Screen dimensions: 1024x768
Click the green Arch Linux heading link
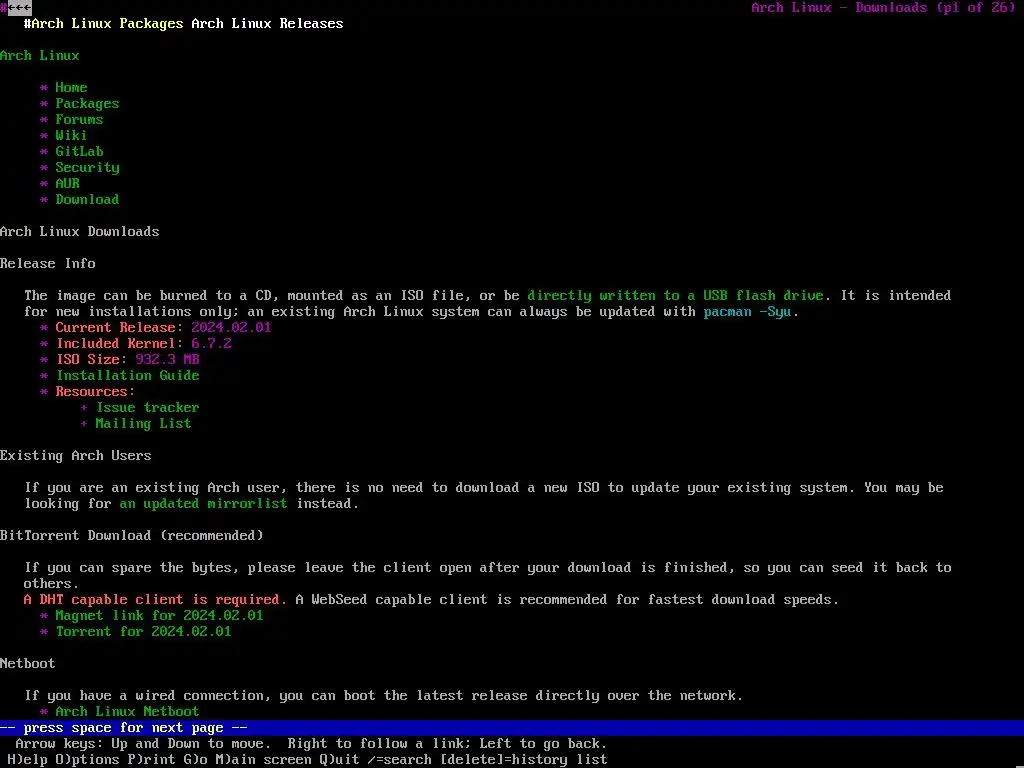40,56
